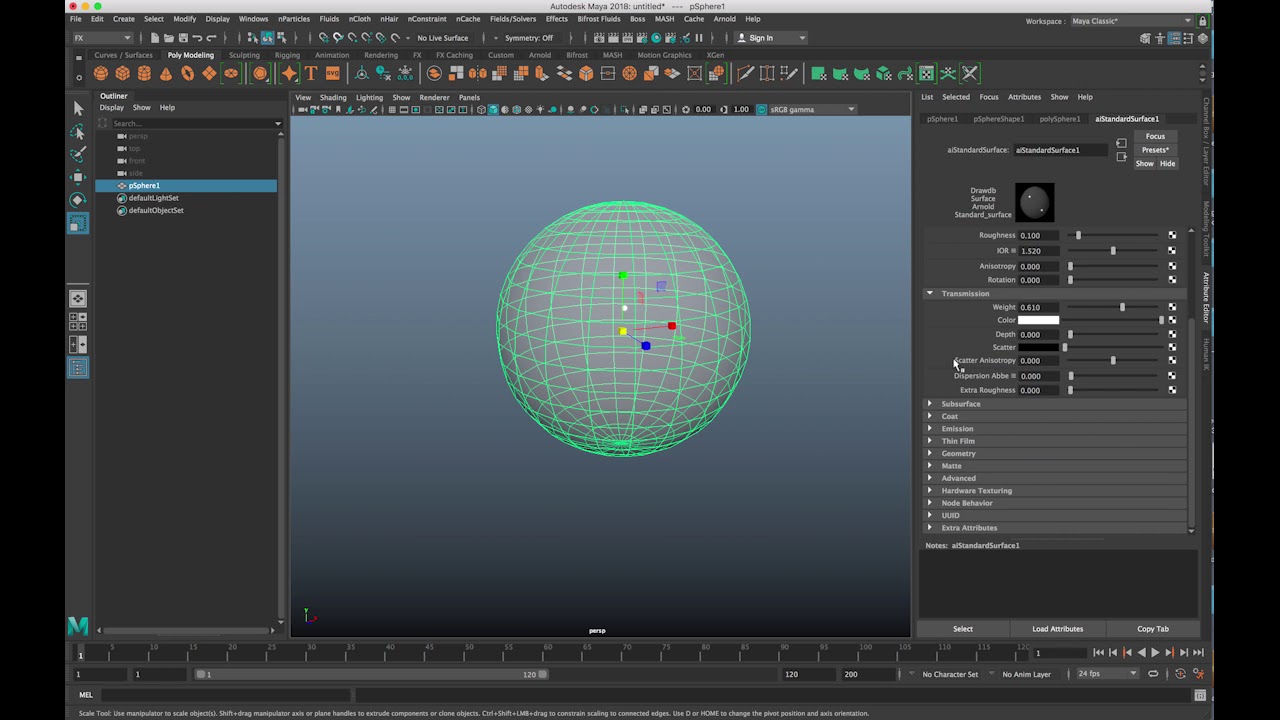Image resolution: width=1280 pixels, height=720 pixels.
Task: Create a polygon cylinder from the shelf
Action: pos(144,73)
